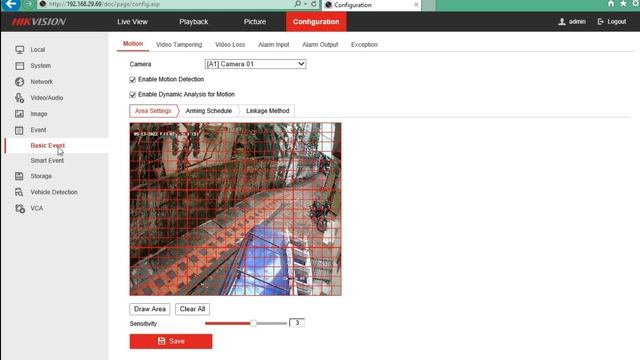
Task: Open the Video Tampering tab
Action: click(x=179, y=44)
